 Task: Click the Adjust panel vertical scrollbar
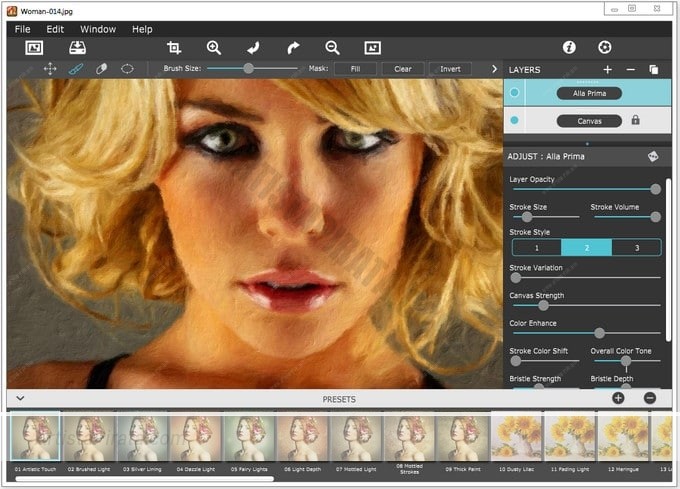click(x=668, y=259)
